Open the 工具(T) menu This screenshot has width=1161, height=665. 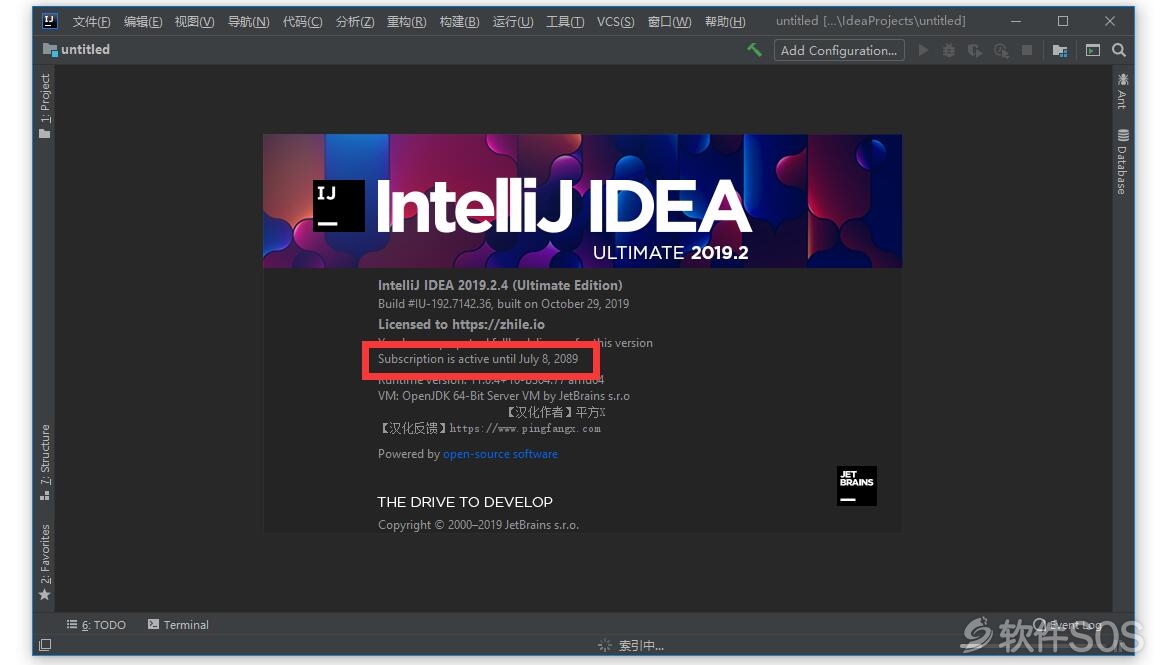click(565, 21)
